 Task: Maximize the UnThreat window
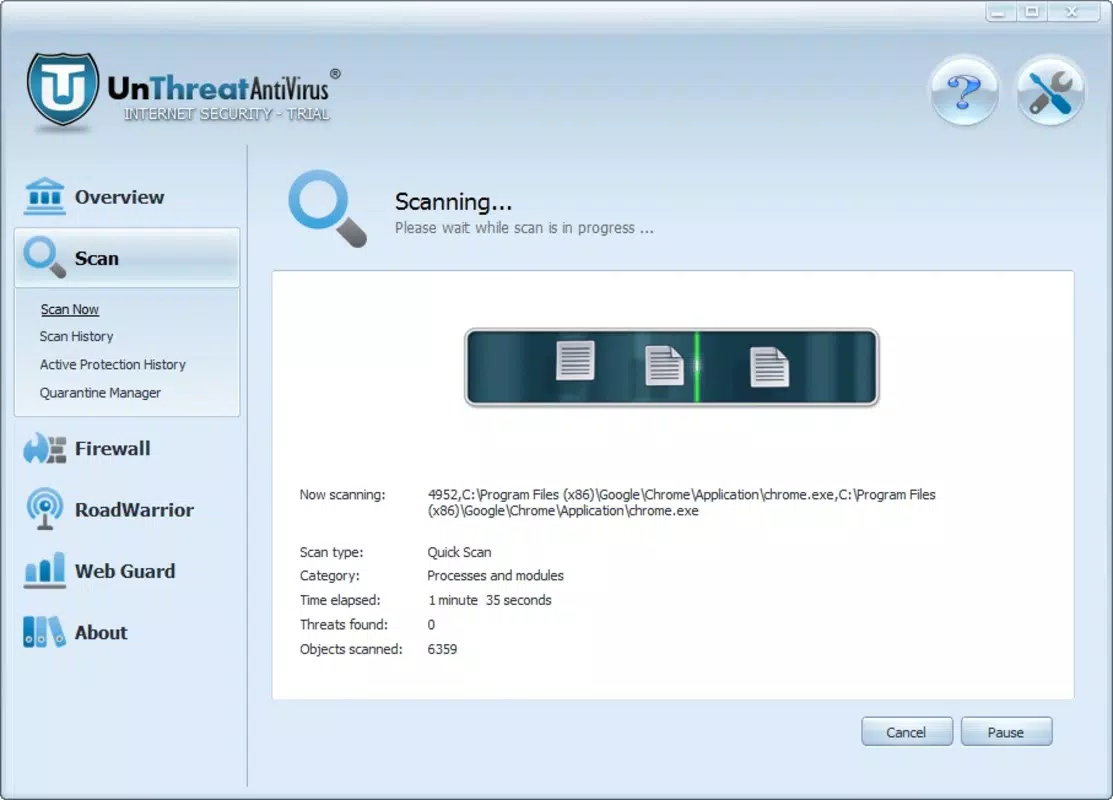[x=1032, y=11]
